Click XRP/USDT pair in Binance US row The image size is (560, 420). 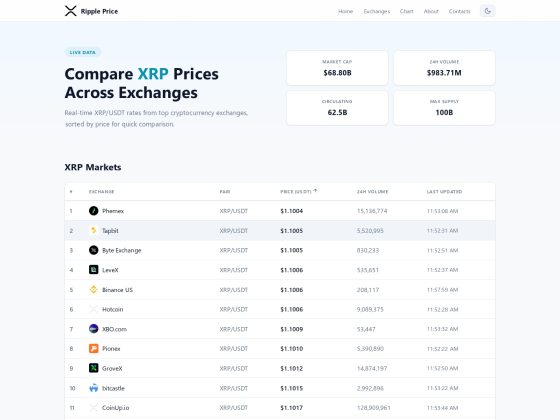[234, 290]
